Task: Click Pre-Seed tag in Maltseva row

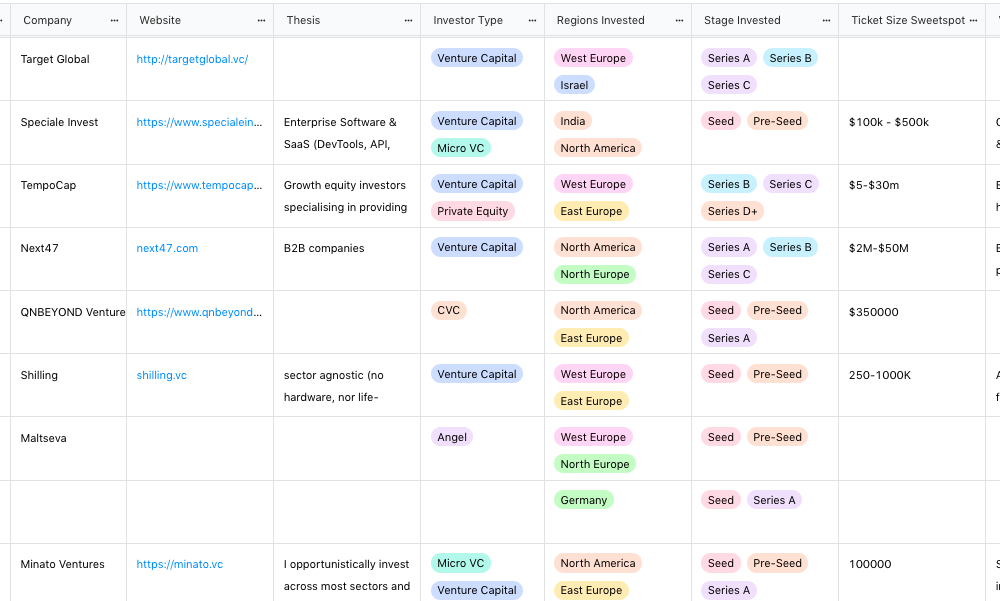Action: pos(777,437)
